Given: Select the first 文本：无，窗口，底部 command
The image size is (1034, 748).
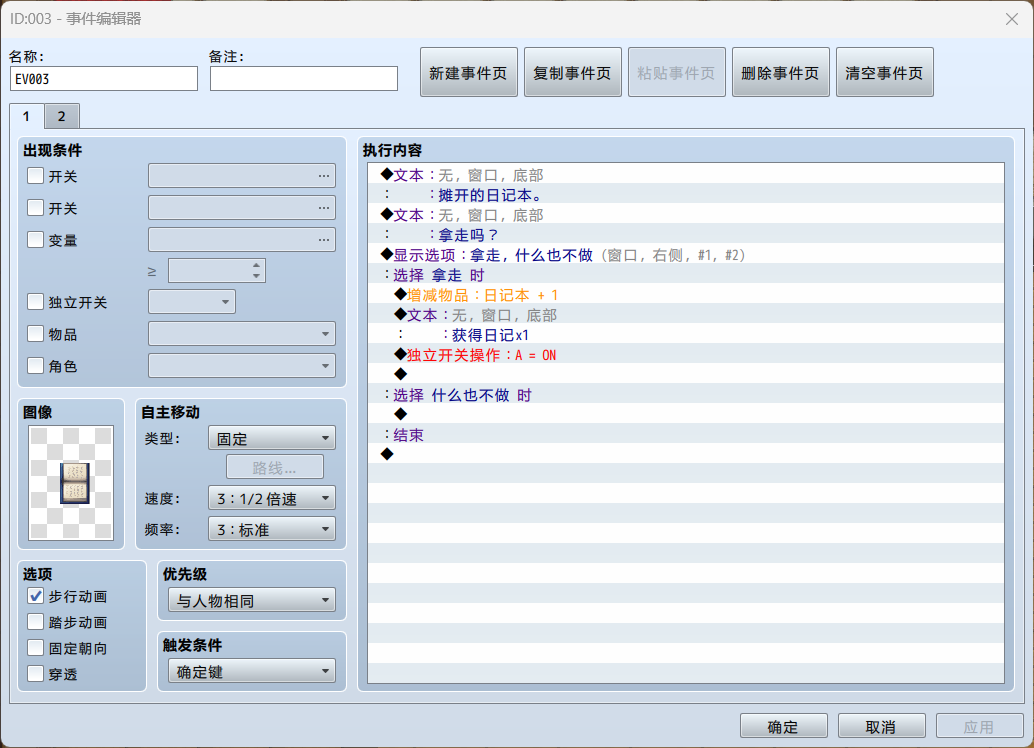Looking at the screenshot, I should pos(686,175).
